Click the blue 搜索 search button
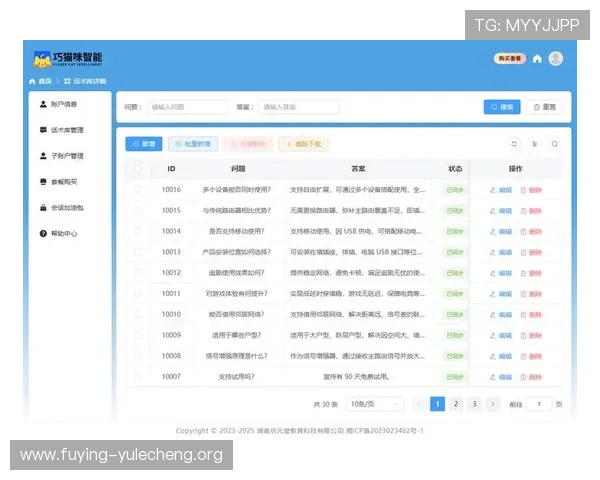 point(502,107)
